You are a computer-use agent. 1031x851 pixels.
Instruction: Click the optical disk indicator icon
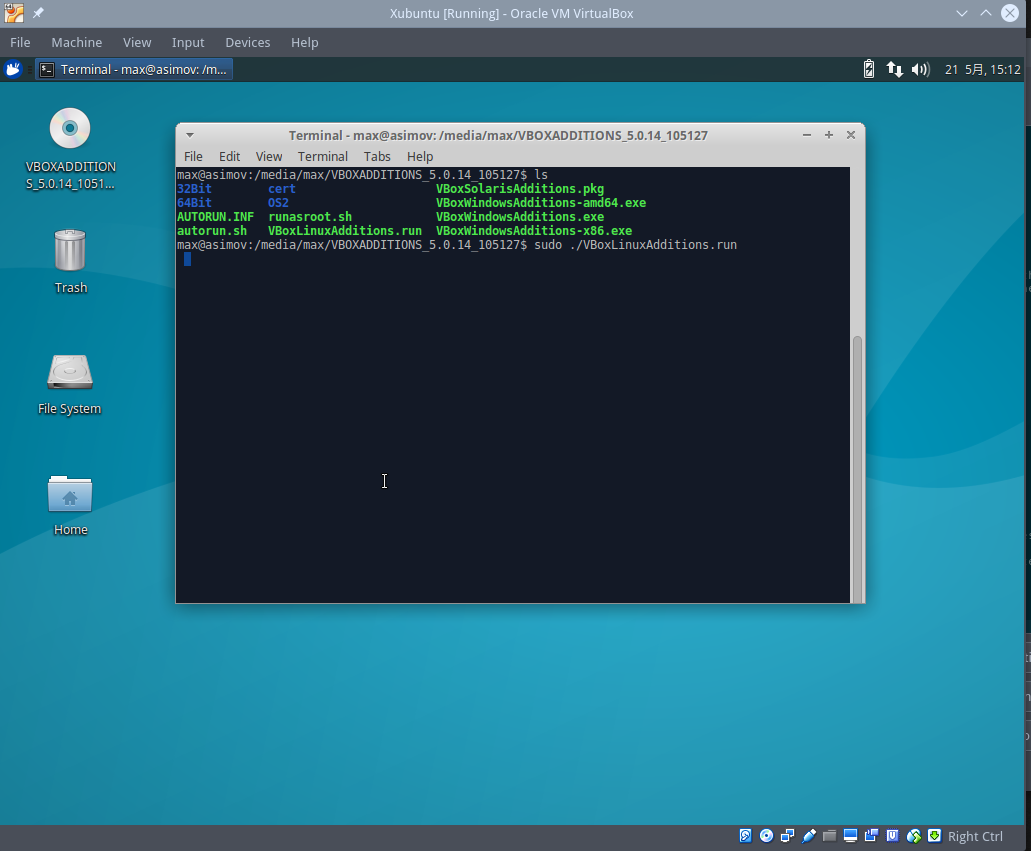pos(766,836)
